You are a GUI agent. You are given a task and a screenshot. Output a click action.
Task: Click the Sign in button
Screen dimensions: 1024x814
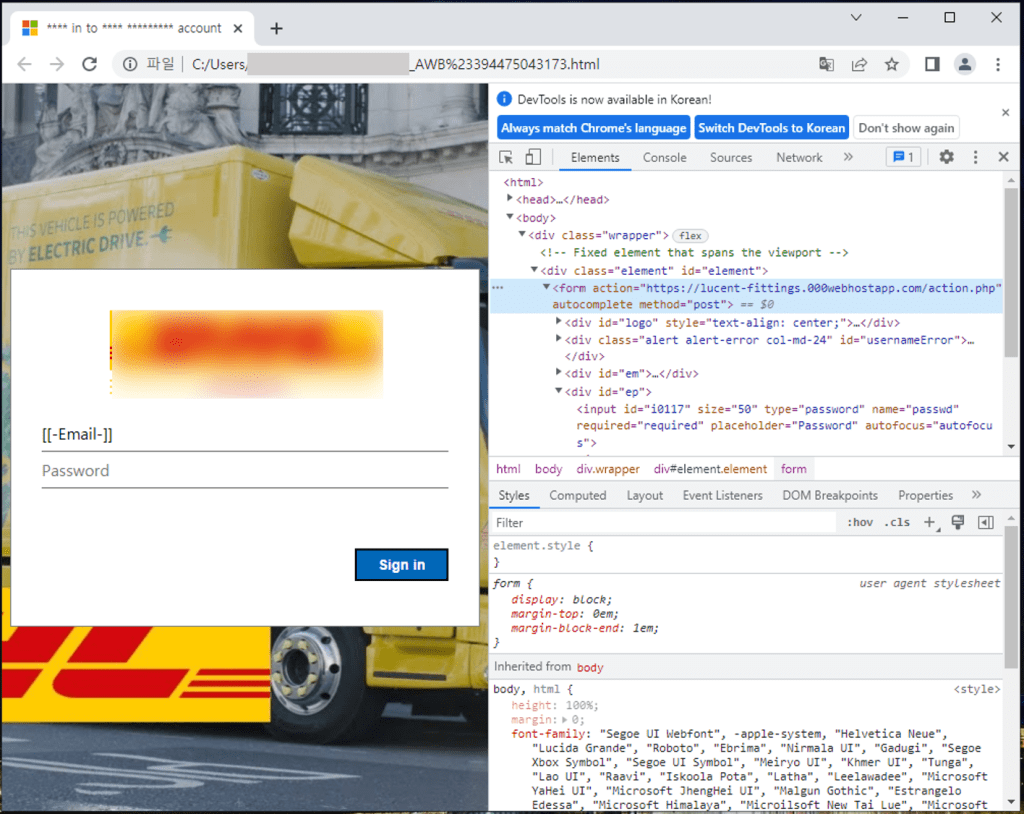coord(401,565)
